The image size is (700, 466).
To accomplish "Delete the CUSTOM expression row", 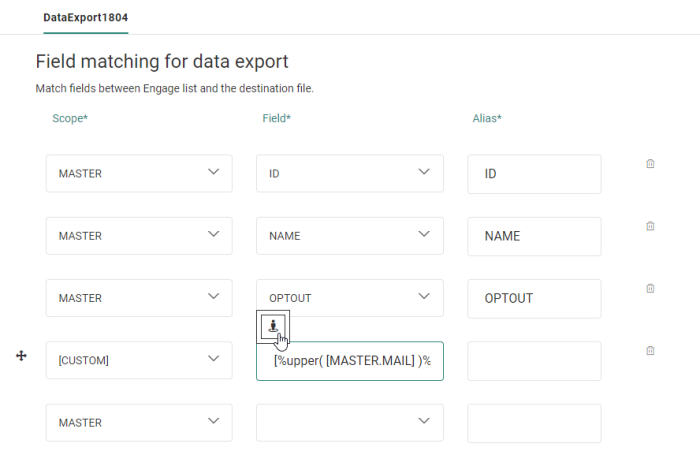I will point(650,351).
